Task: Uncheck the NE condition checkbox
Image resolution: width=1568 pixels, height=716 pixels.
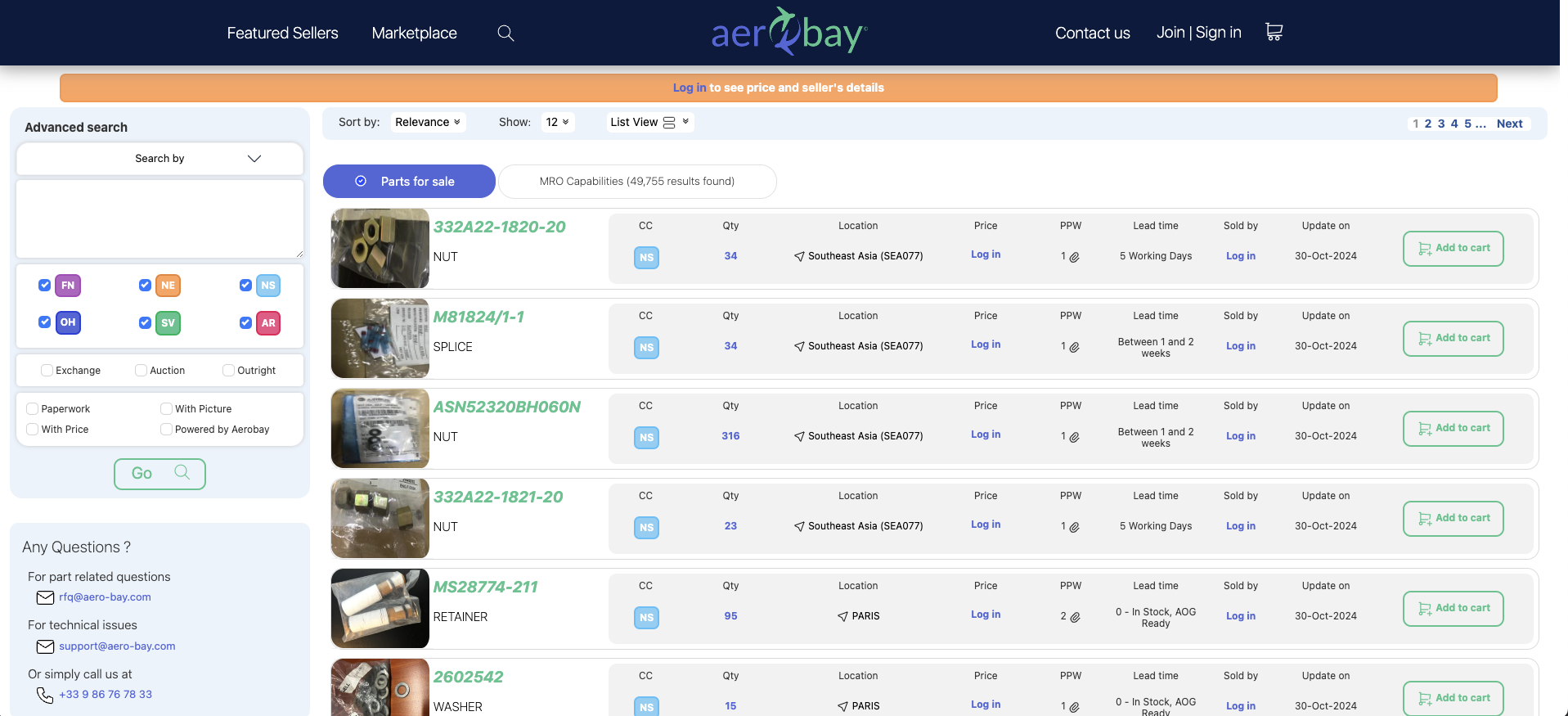Action: (145, 285)
